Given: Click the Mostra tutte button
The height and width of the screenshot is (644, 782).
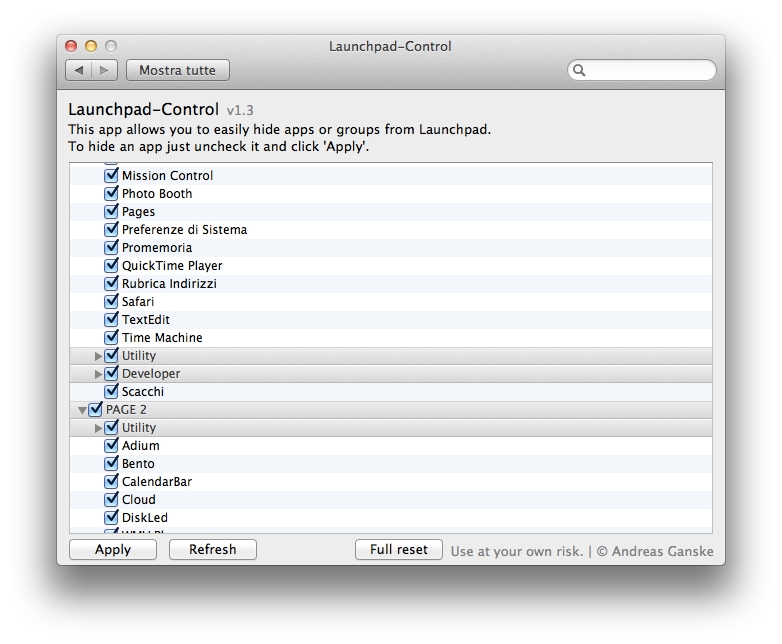Looking at the screenshot, I should 178,70.
